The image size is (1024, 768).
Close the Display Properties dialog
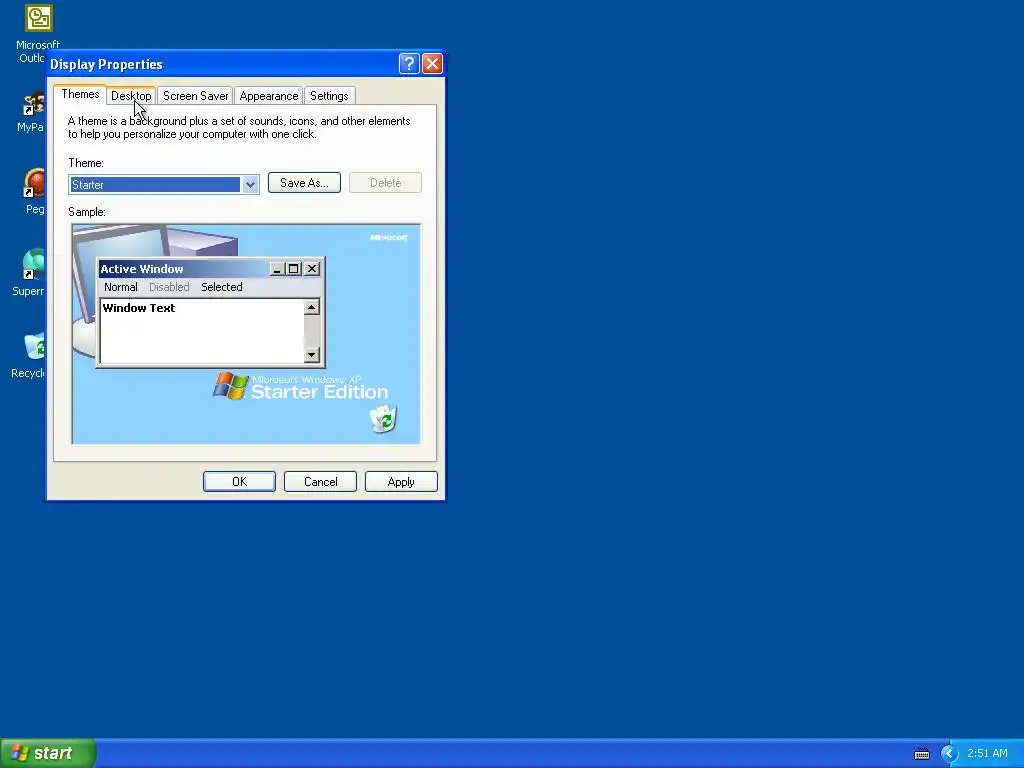pos(432,63)
